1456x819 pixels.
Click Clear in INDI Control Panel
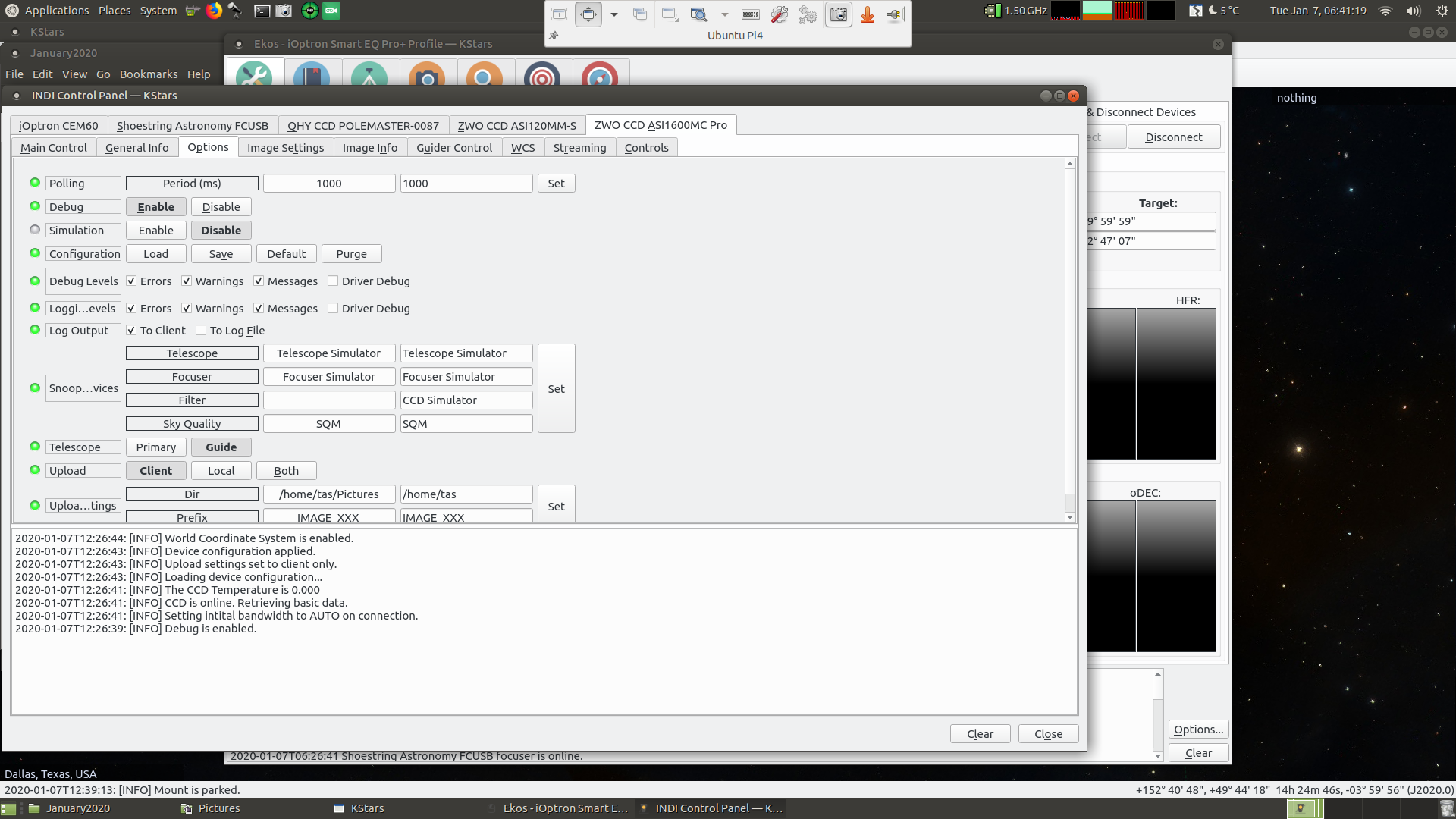point(980,733)
